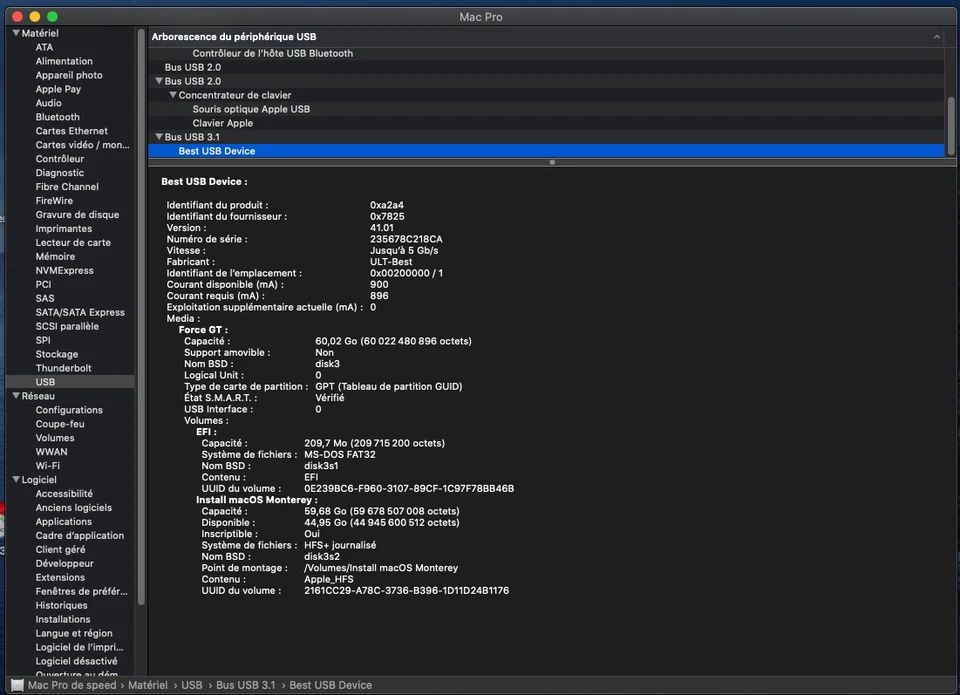Viewport: 960px width, 695px height.
Task: Open Gravure de disque category
Action: coord(77,215)
